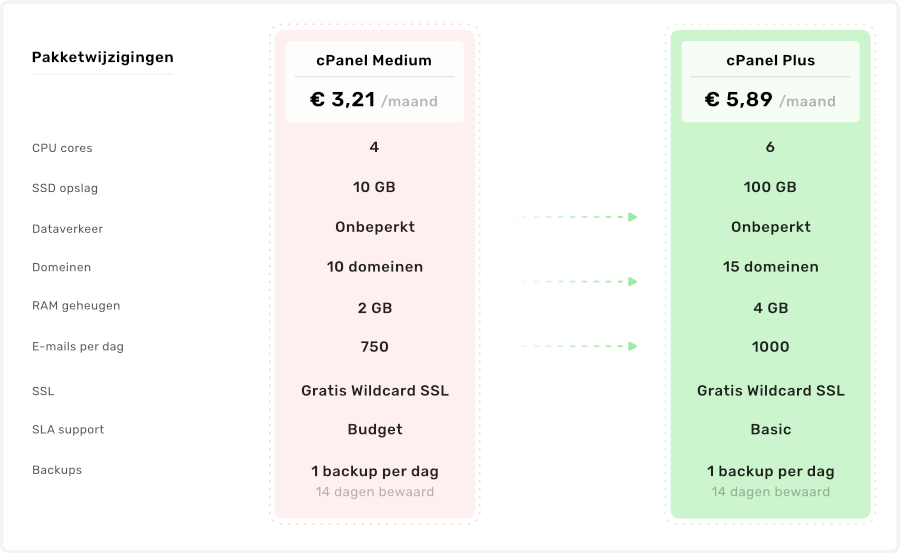
Task: Click the top dashed green arrow
Action: tap(574, 216)
